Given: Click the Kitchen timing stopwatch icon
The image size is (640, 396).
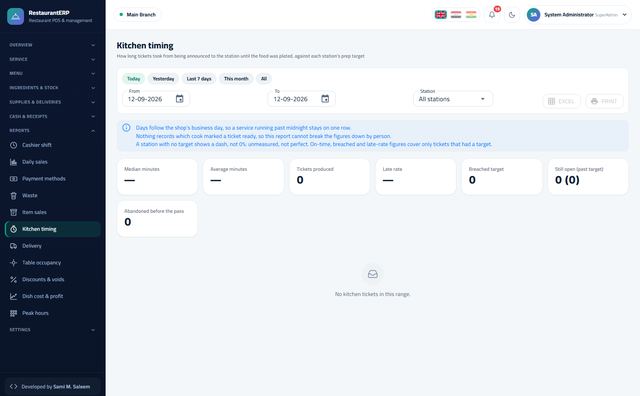Looking at the screenshot, I should [13, 229].
